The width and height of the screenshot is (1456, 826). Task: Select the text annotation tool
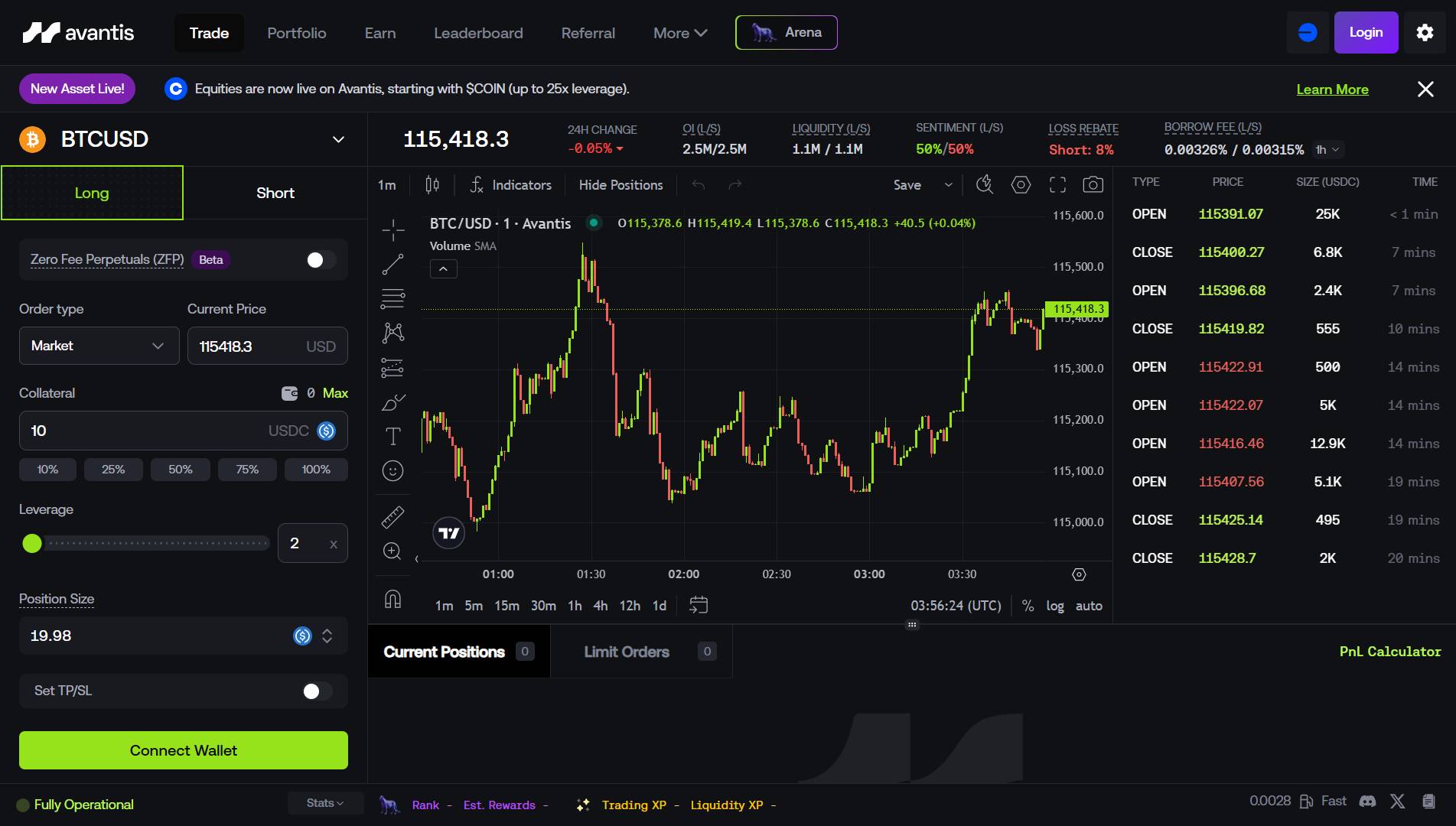pyautogui.click(x=393, y=436)
